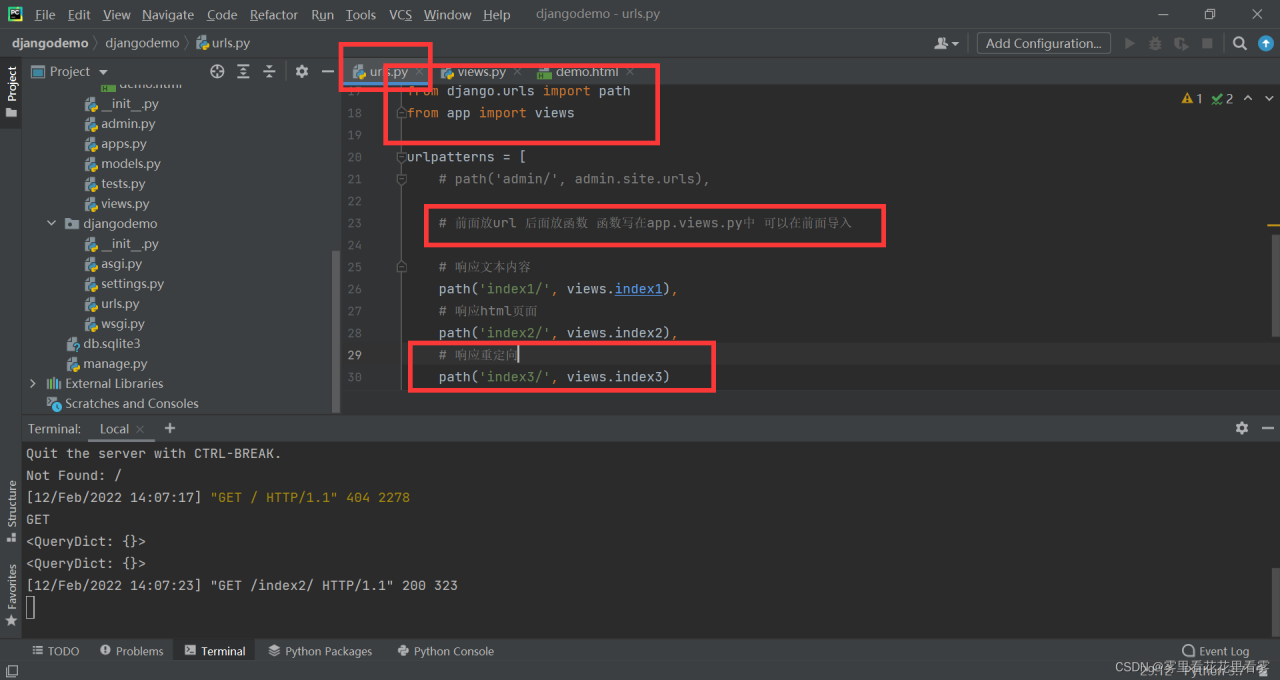Open Project panel settings gear
The image size is (1280, 680).
point(302,71)
